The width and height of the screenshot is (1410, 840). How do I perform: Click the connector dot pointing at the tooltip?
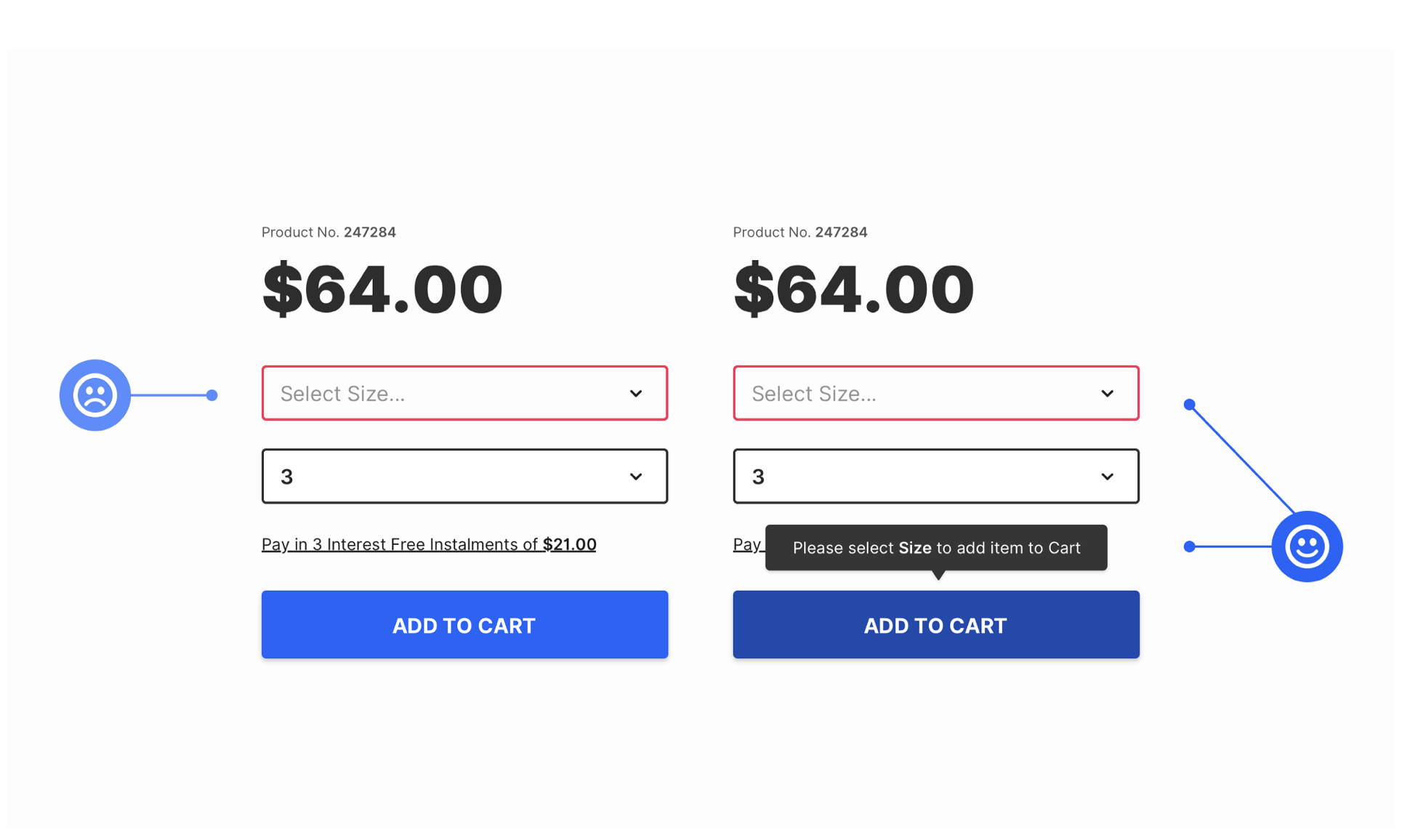click(1189, 546)
